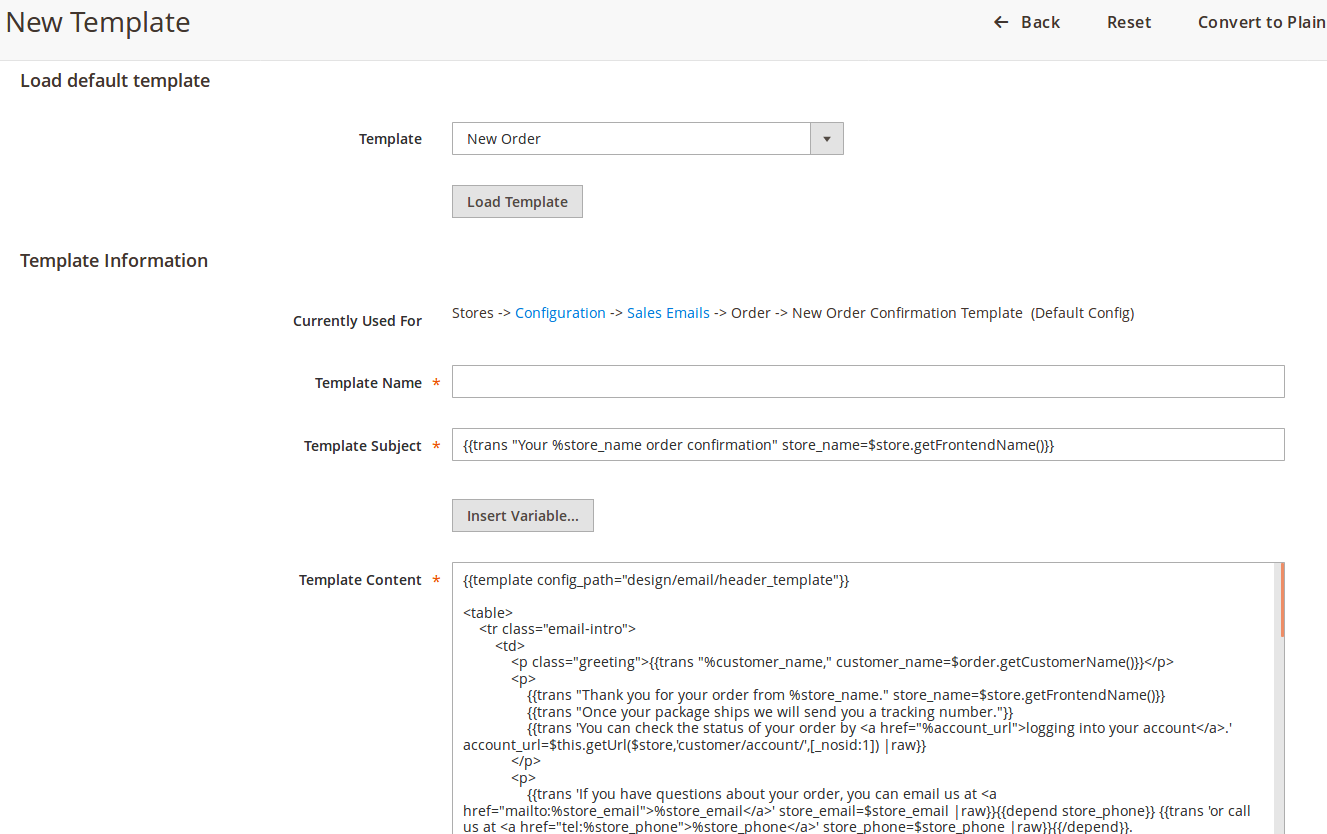Click the Back arrow icon

tap(1000, 21)
